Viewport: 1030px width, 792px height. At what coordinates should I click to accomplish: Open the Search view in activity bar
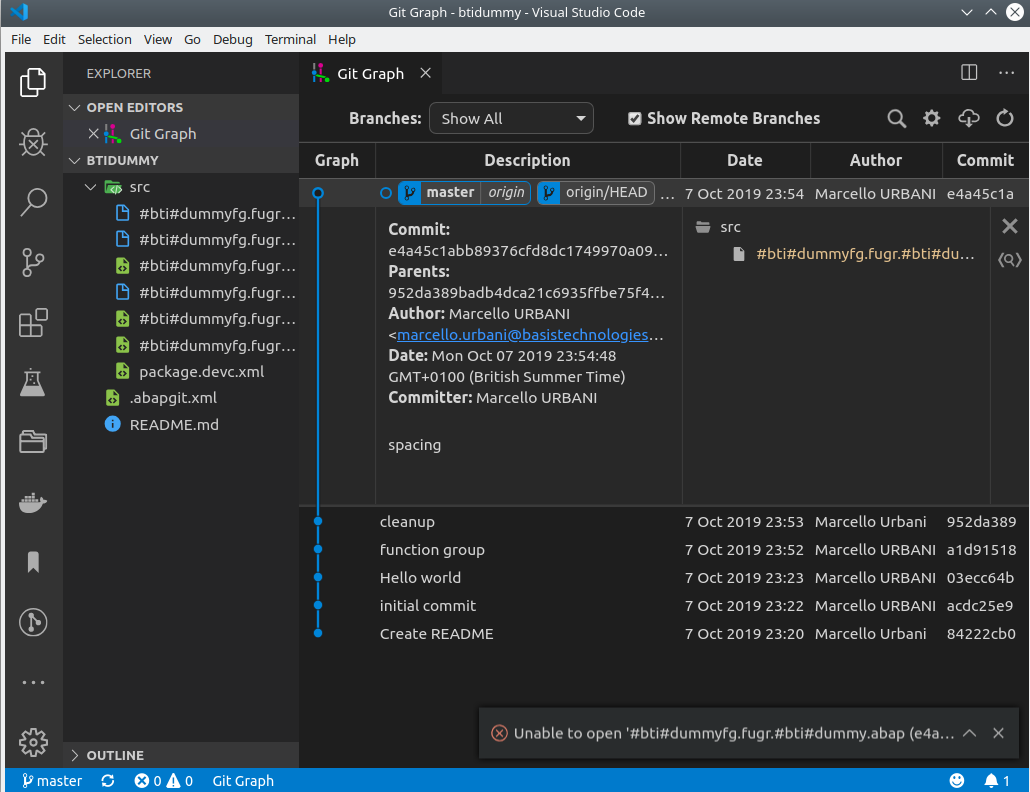33,202
